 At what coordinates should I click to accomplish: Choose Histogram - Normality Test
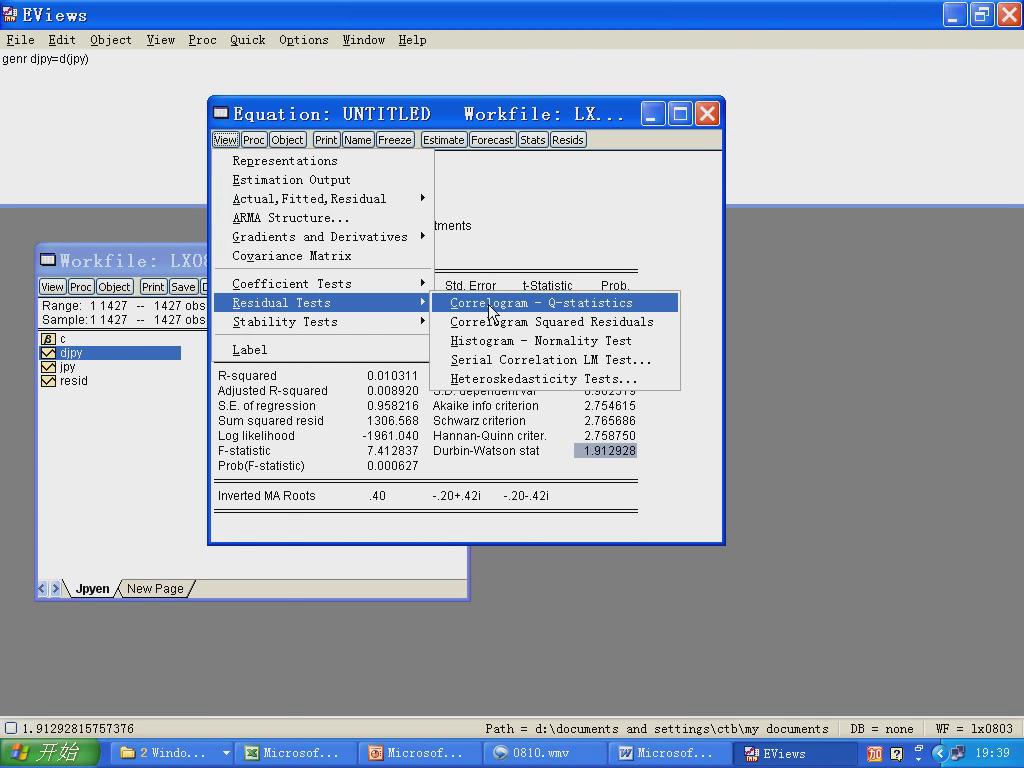(x=554, y=340)
